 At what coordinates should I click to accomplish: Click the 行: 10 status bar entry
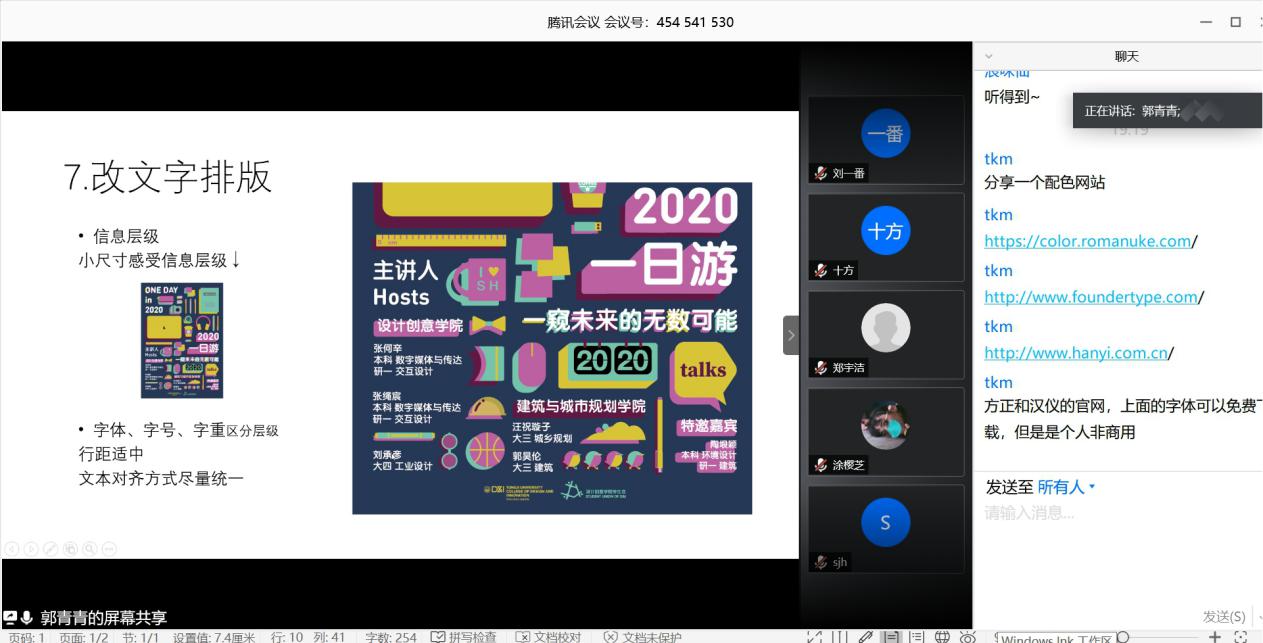[287, 637]
